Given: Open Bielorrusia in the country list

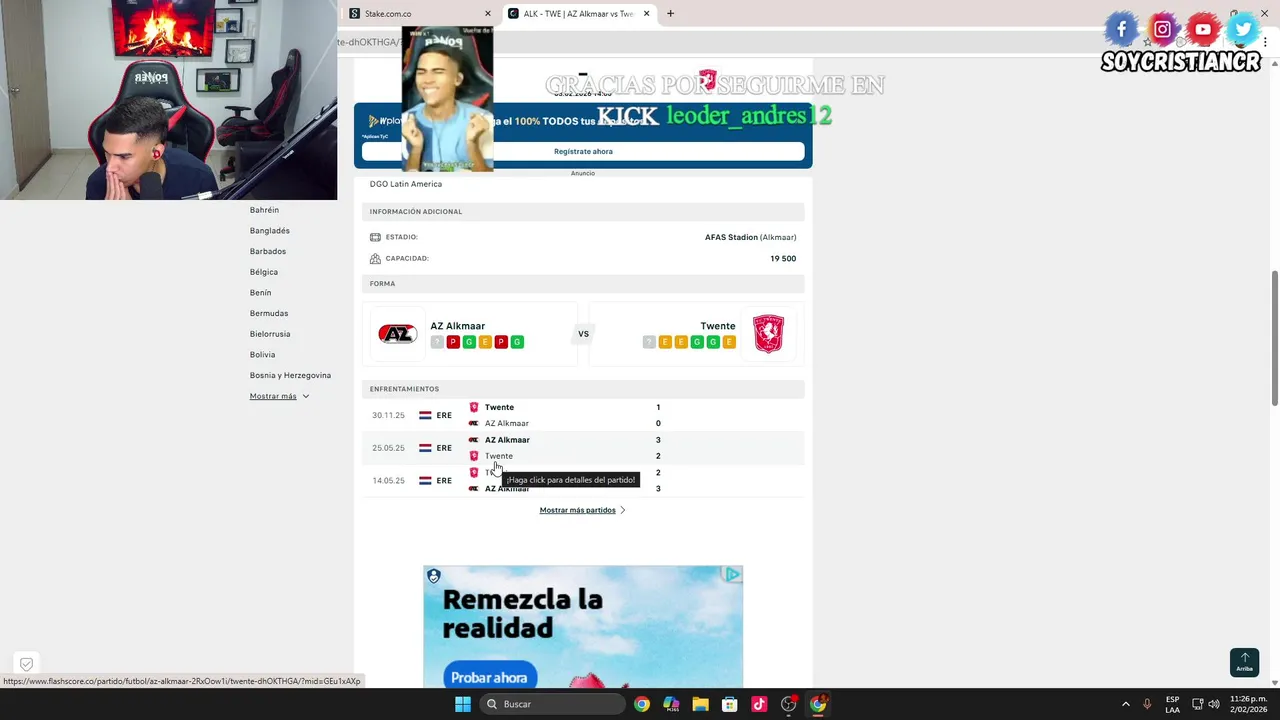Looking at the screenshot, I should pos(270,334).
